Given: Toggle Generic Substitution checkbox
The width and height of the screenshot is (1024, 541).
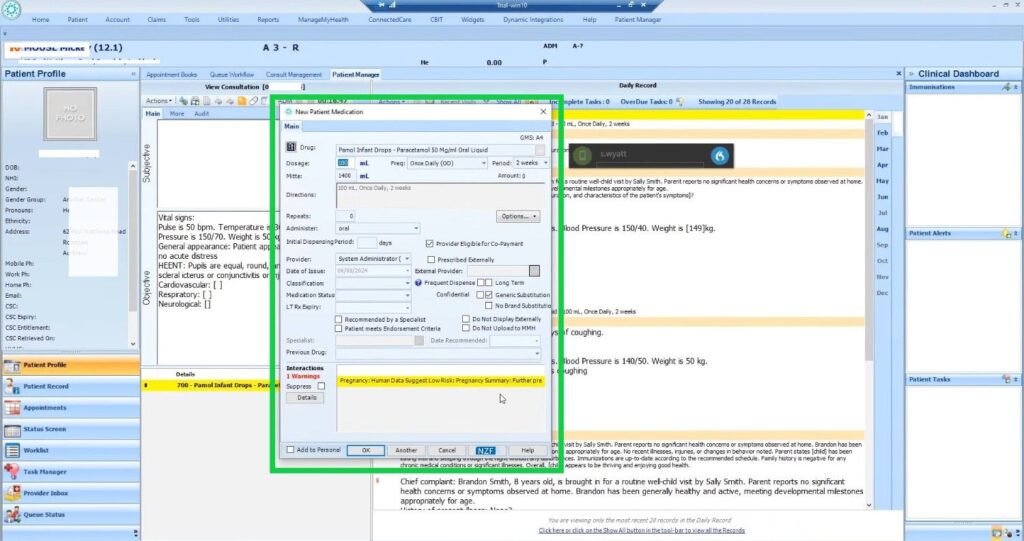Looking at the screenshot, I should click(x=488, y=295).
